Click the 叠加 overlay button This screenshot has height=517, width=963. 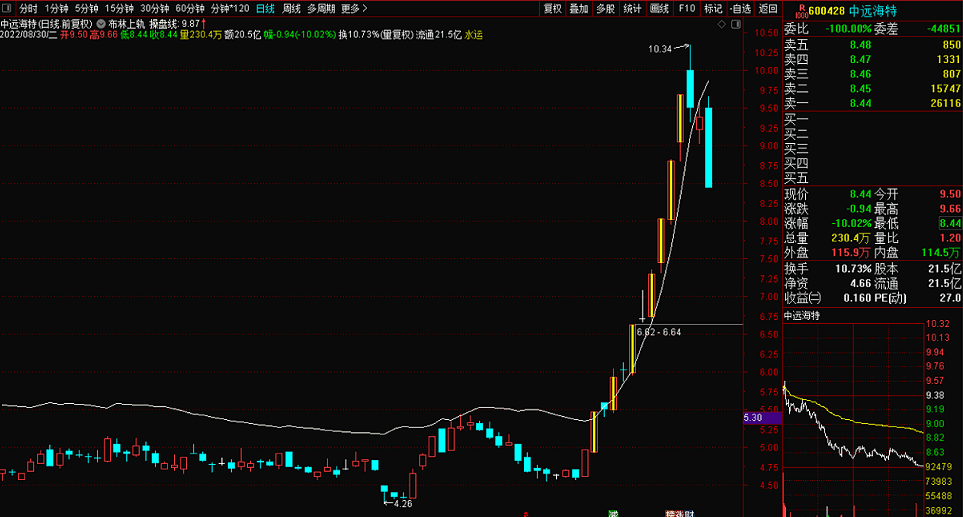tap(579, 9)
